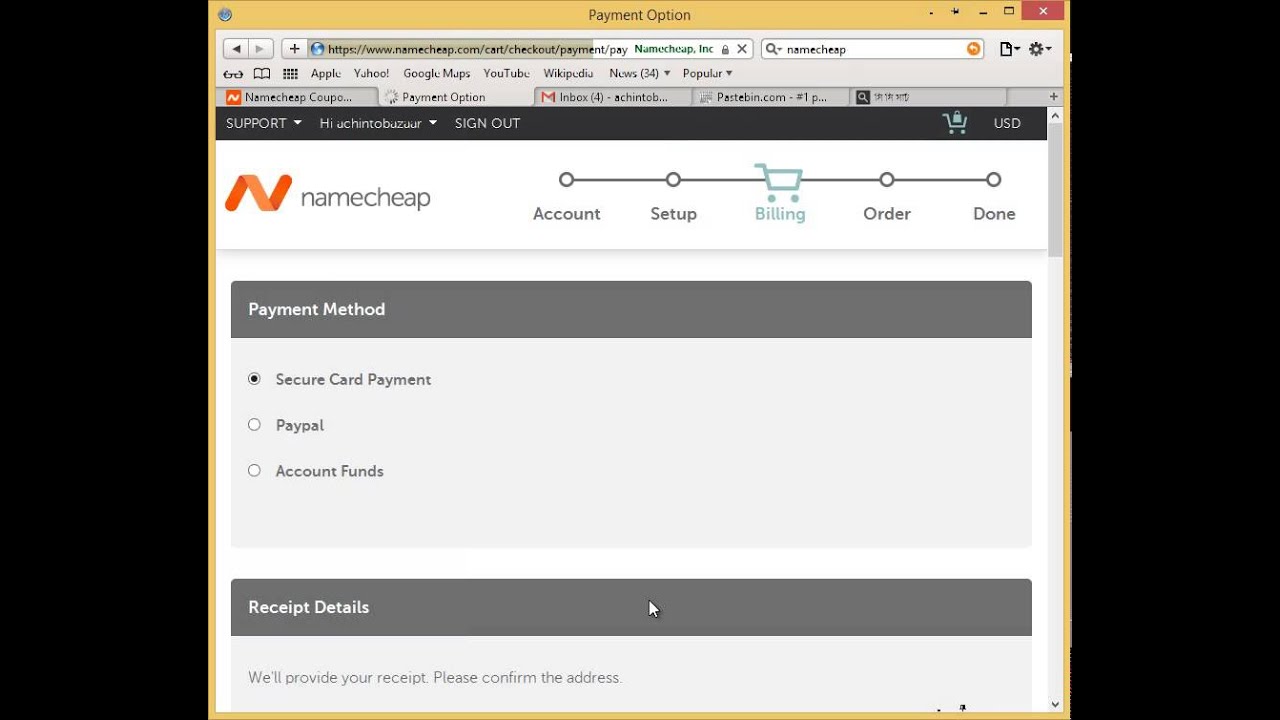
Task: Click page vertical scrollbar thumb
Action: pos(1055,190)
